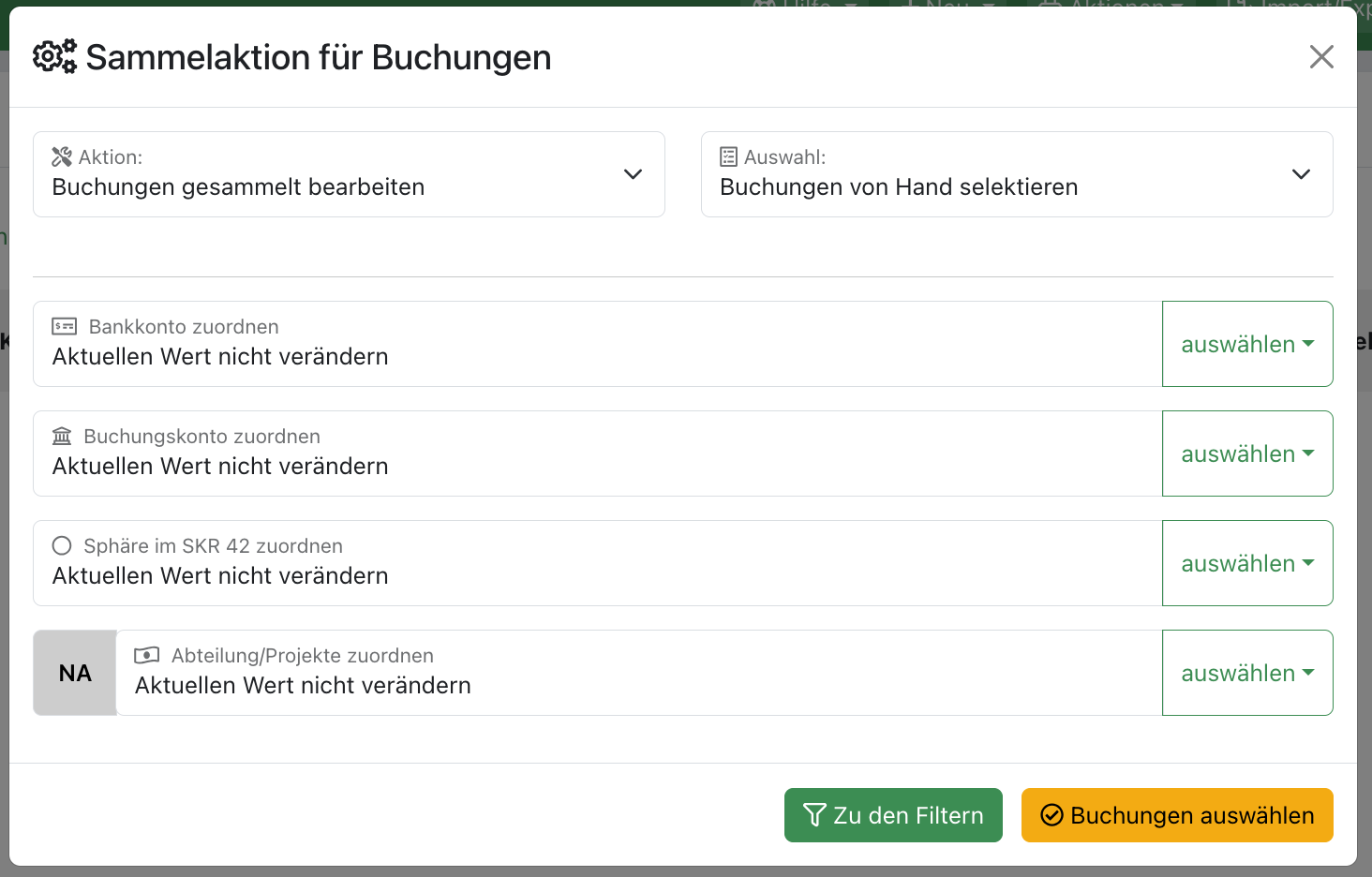The width and height of the screenshot is (1372, 877).
Task: Click the circle icon beside Sphäre im SKR 42
Action: (x=62, y=546)
